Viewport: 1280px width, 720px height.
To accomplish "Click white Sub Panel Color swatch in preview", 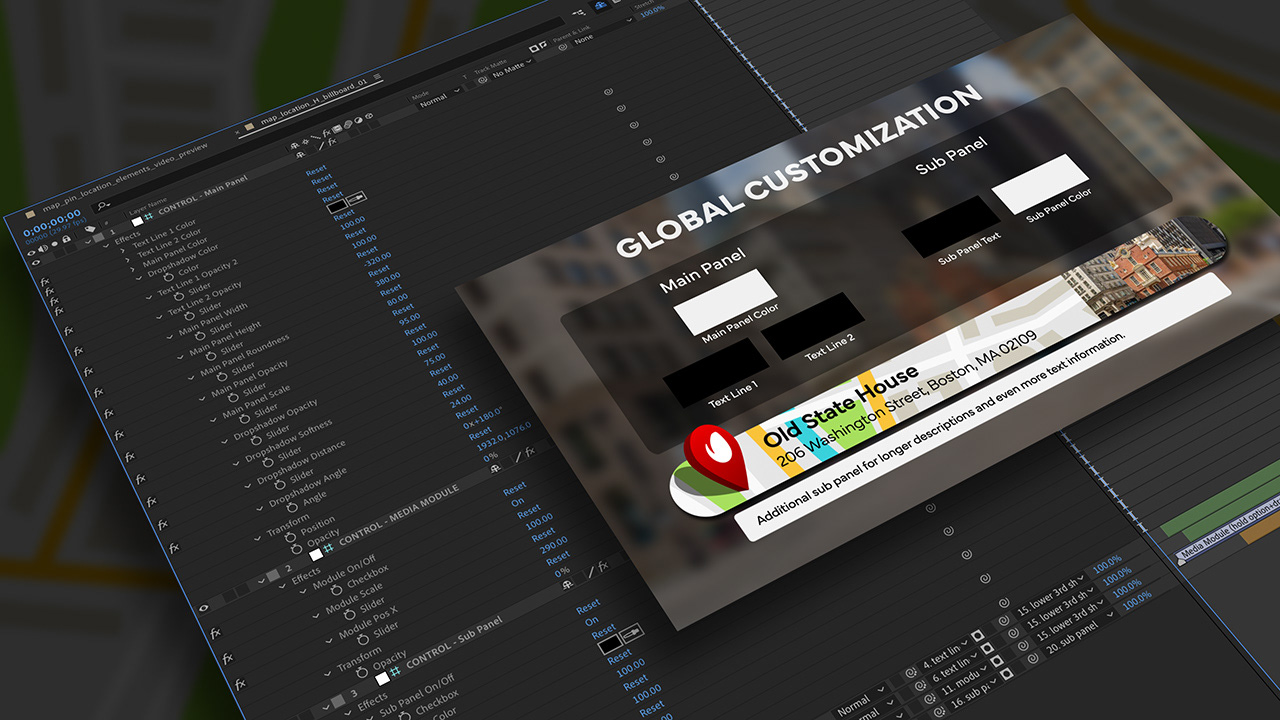I will pyautogui.click(x=1040, y=185).
